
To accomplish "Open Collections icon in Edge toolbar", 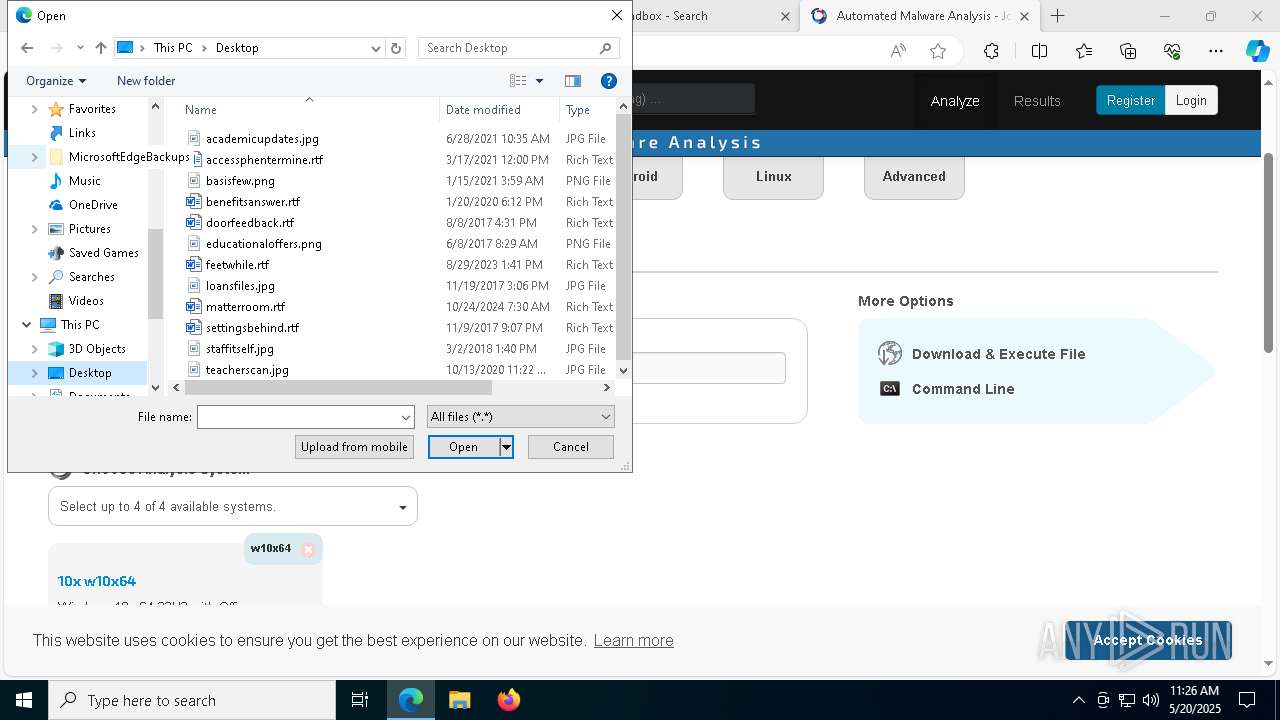I will tap(1128, 51).
